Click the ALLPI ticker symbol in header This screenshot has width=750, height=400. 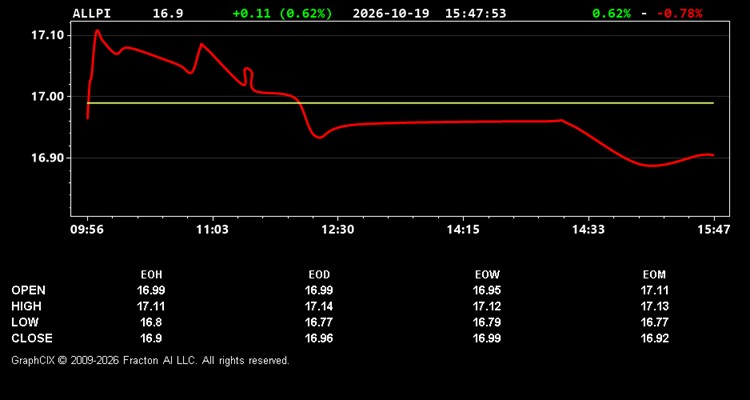[x=92, y=13]
